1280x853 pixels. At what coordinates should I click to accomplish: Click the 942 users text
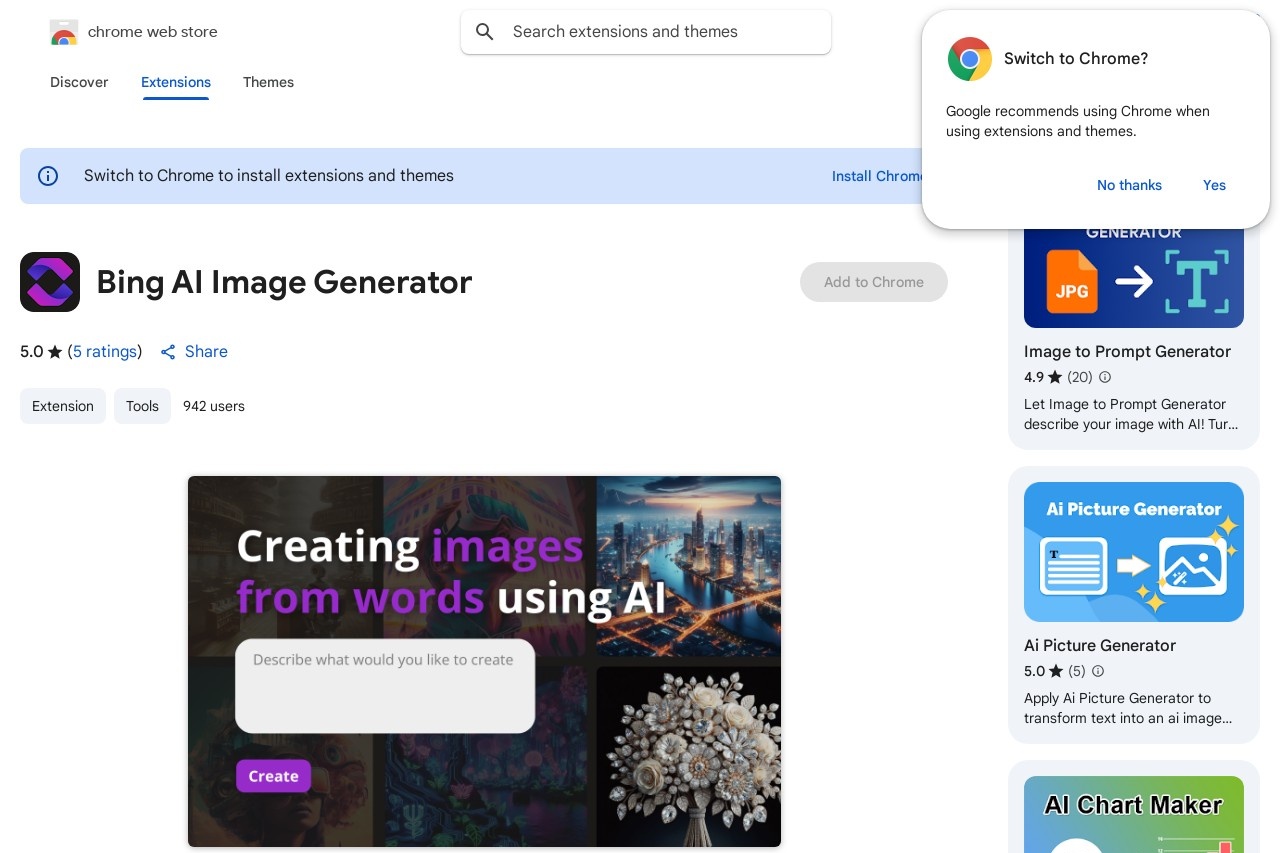pos(214,406)
